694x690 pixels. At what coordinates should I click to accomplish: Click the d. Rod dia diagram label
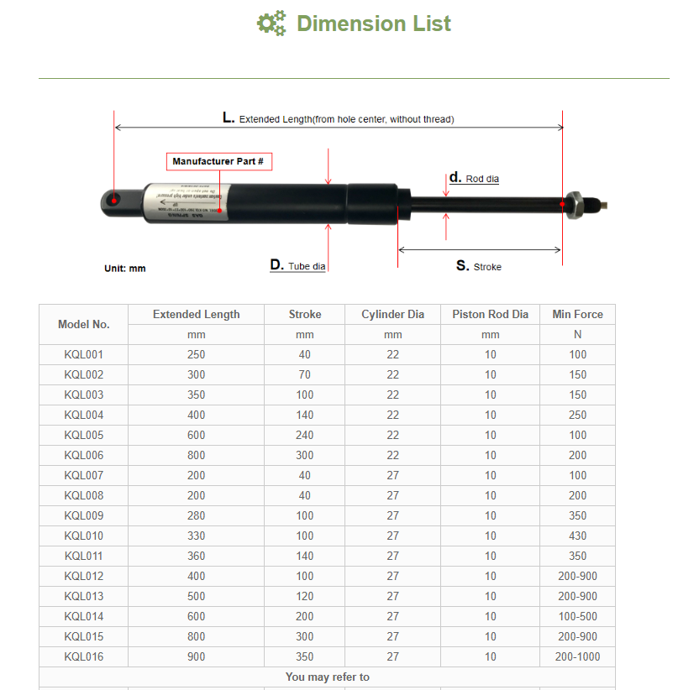(474, 178)
